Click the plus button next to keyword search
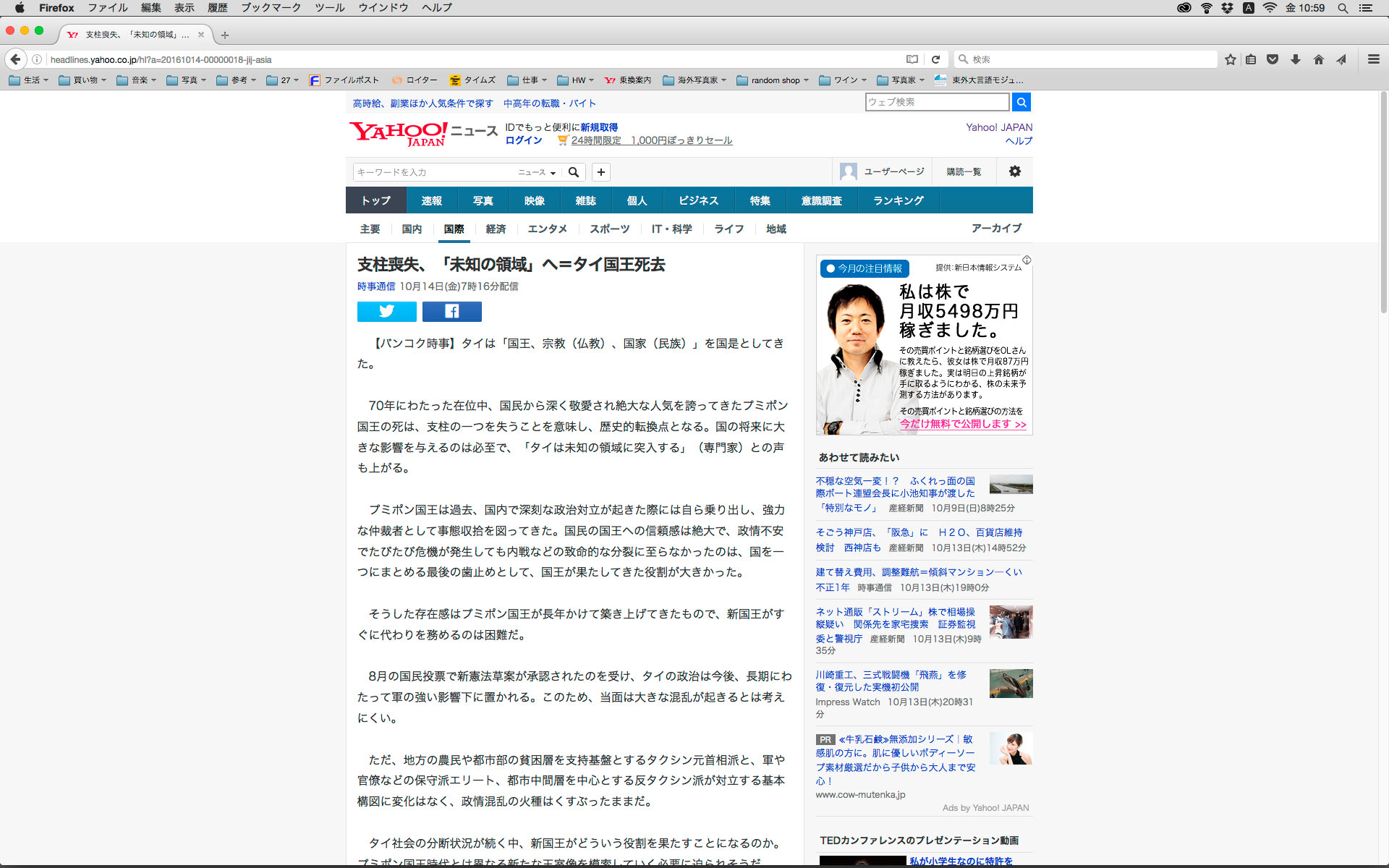The image size is (1389, 868). click(600, 172)
